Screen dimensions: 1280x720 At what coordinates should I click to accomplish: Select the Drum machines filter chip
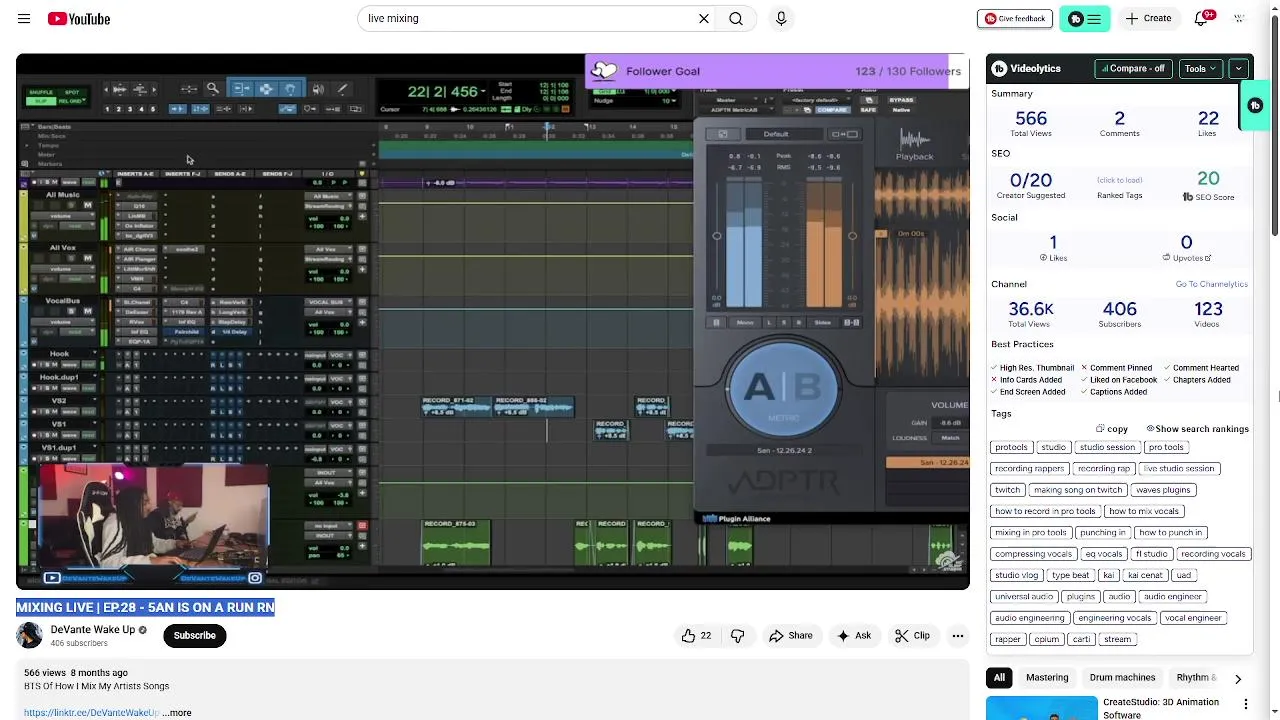click(1122, 677)
